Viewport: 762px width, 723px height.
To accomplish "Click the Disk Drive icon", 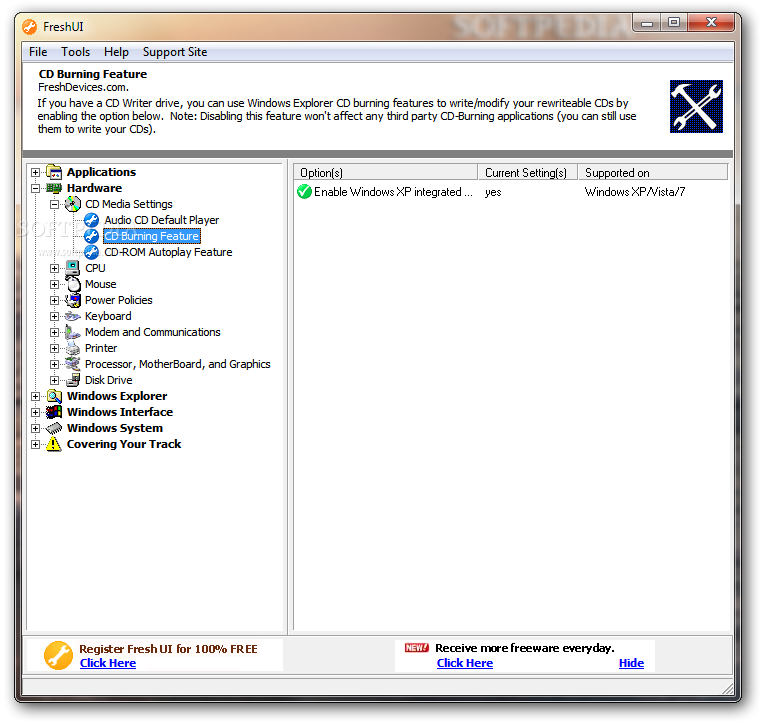I will click(x=73, y=380).
